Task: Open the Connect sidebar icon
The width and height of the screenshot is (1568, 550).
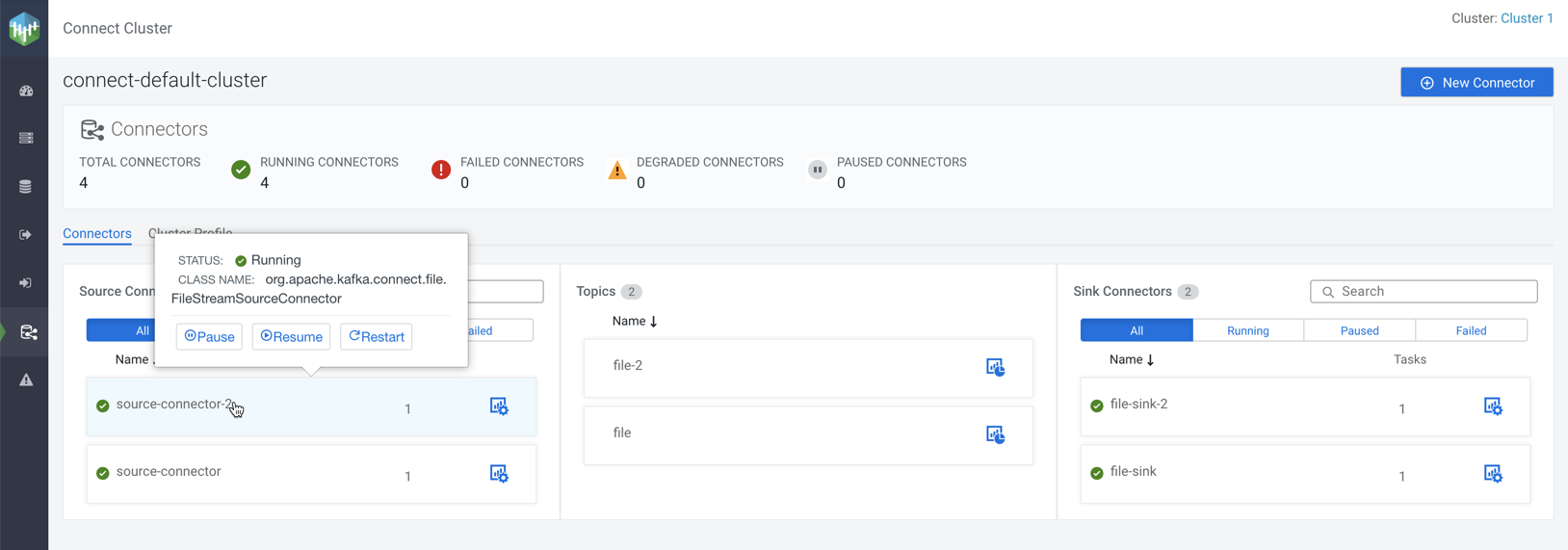Action: pyautogui.click(x=29, y=332)
